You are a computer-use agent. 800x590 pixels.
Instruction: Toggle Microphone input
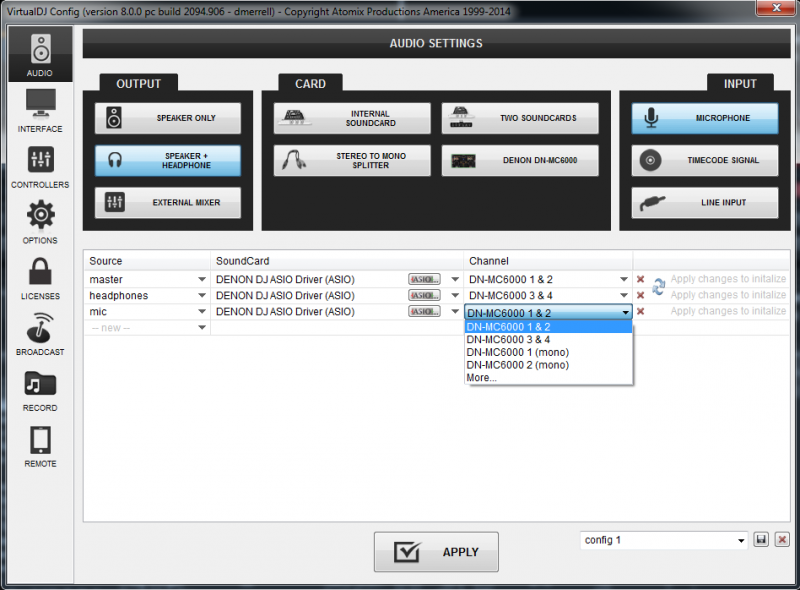point(705,118)
